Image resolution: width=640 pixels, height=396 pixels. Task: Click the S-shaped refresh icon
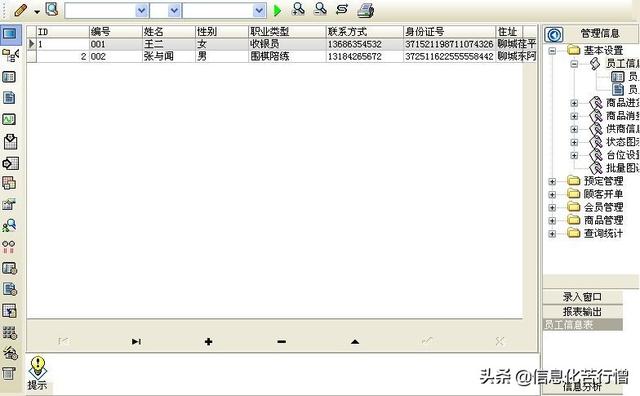point(342,9)
